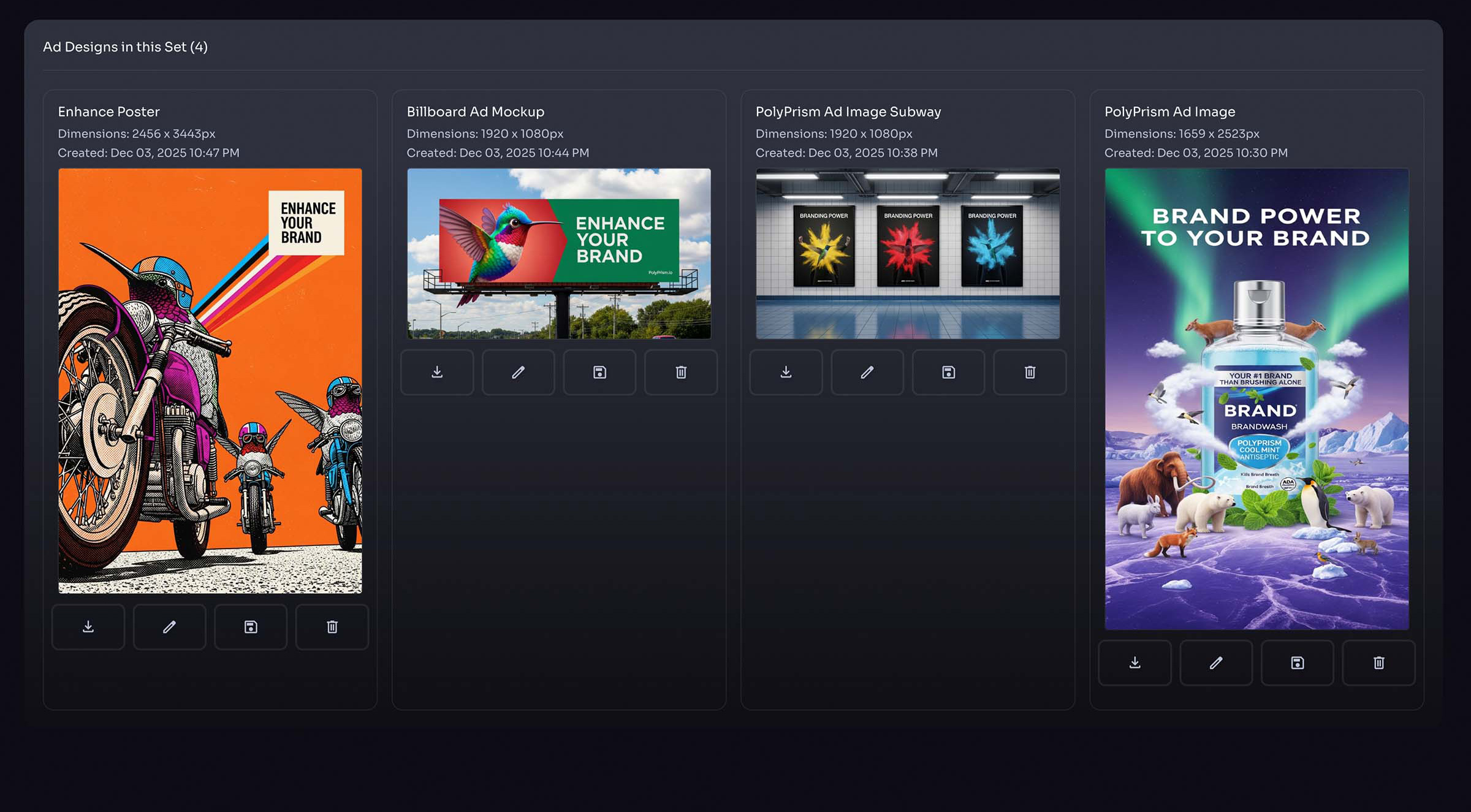Delete the Enhance Poster design

(332, 626)
